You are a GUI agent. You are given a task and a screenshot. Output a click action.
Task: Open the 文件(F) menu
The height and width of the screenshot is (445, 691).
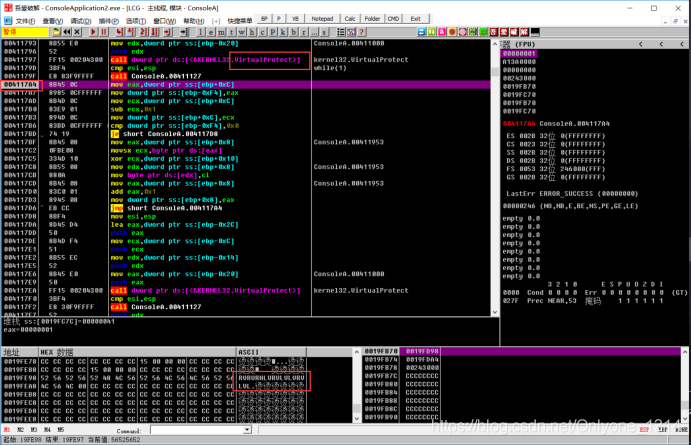[25, 21]
